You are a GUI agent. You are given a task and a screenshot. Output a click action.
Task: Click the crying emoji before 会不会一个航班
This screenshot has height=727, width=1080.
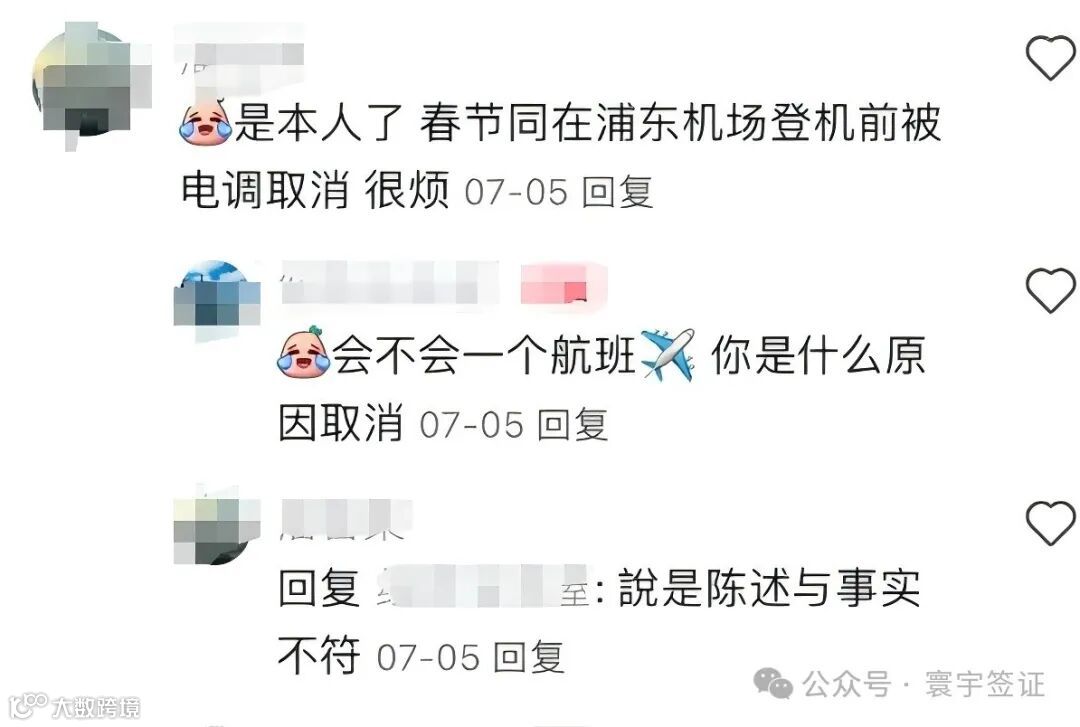coord(303,353)
